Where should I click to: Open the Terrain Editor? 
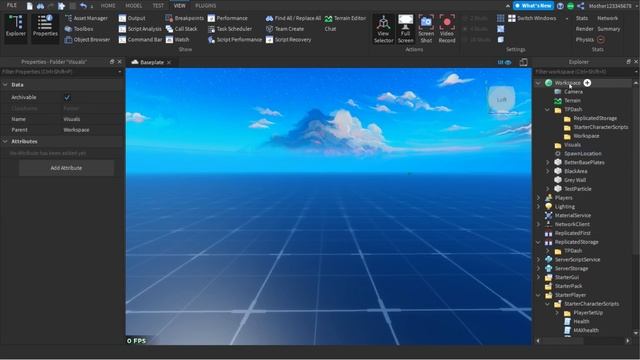point(345,18)
